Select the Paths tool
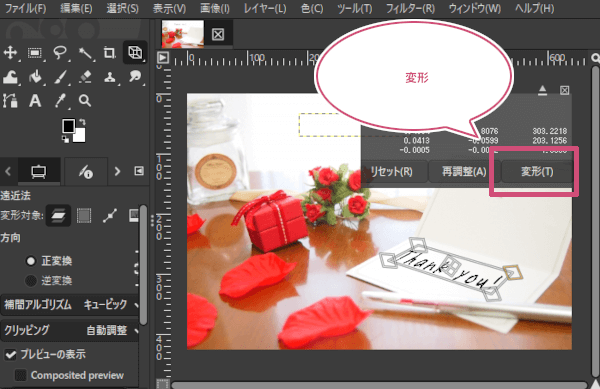Viewport: 600px width, 389px height. coord(10,101)
